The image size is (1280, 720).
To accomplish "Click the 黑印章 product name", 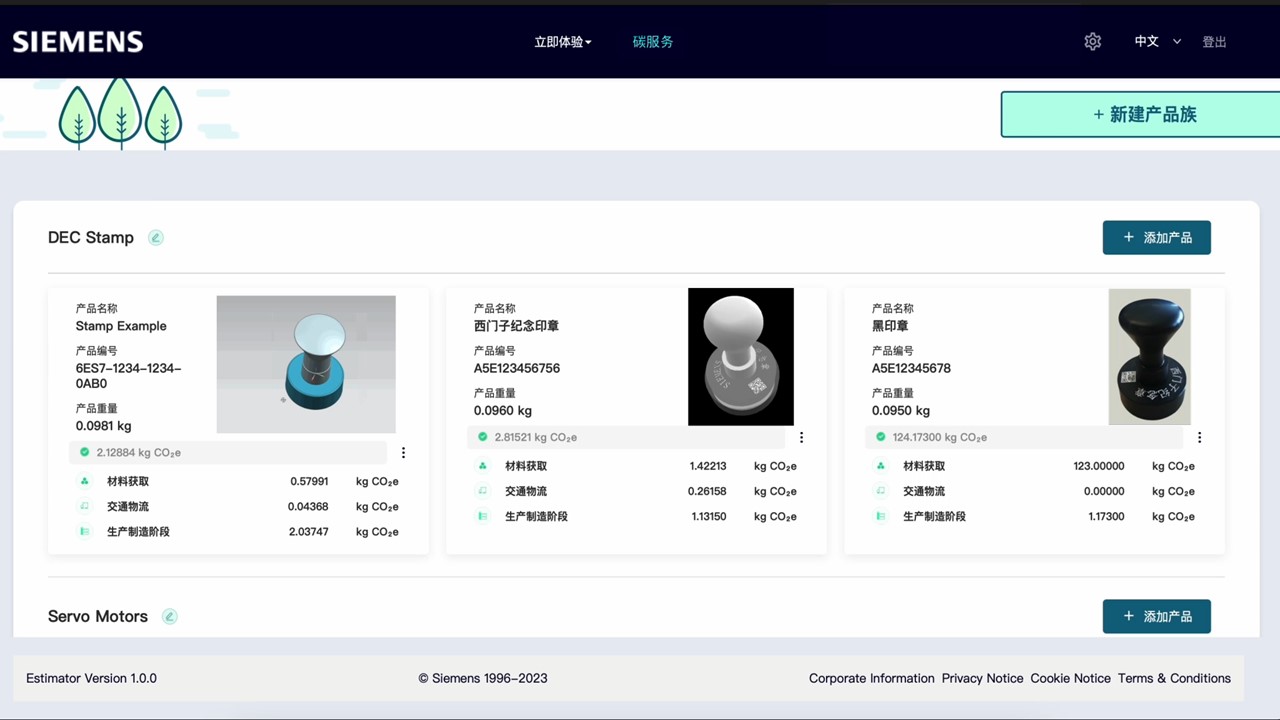I will click(x=890, y=326).
